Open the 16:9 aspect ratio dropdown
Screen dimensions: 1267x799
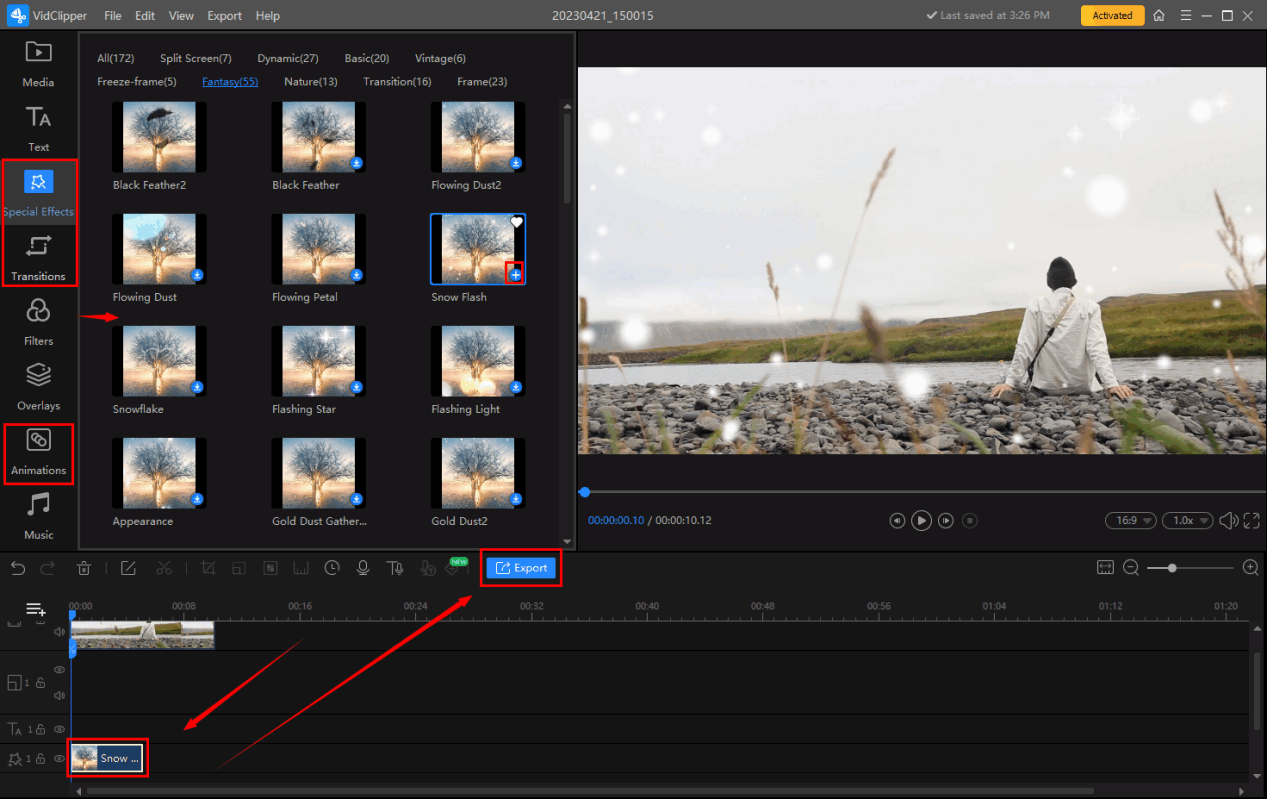[x=1130, y=520]
